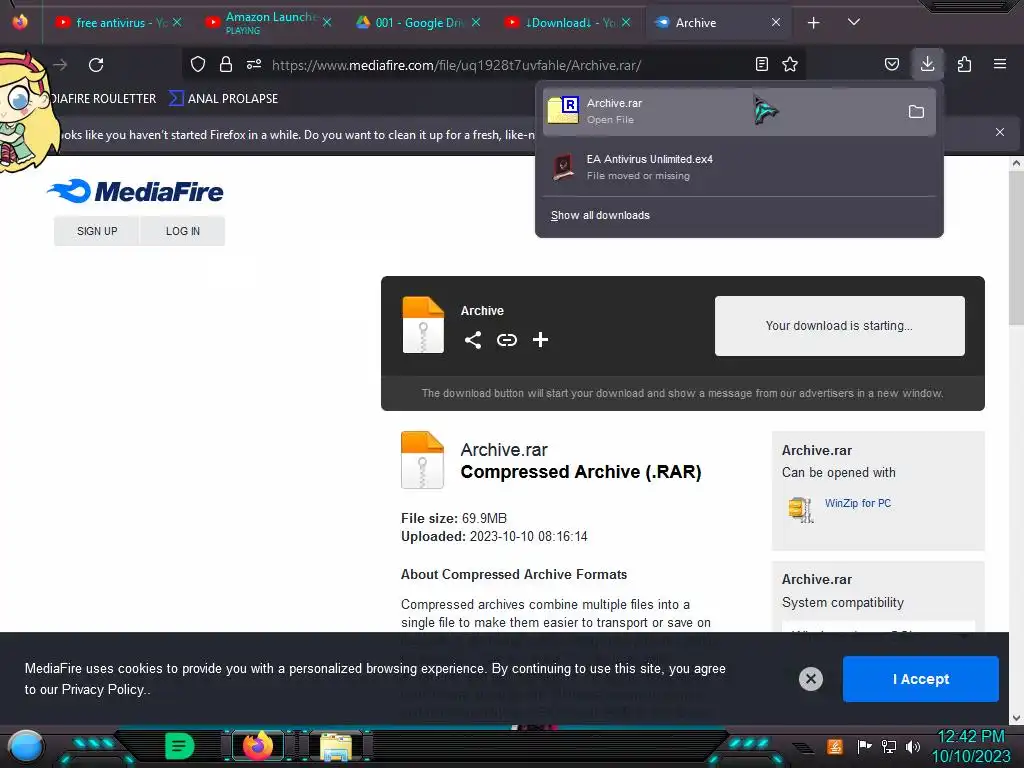Click the I Accept cookies button

pyautogui.click(x=920, y=679)
